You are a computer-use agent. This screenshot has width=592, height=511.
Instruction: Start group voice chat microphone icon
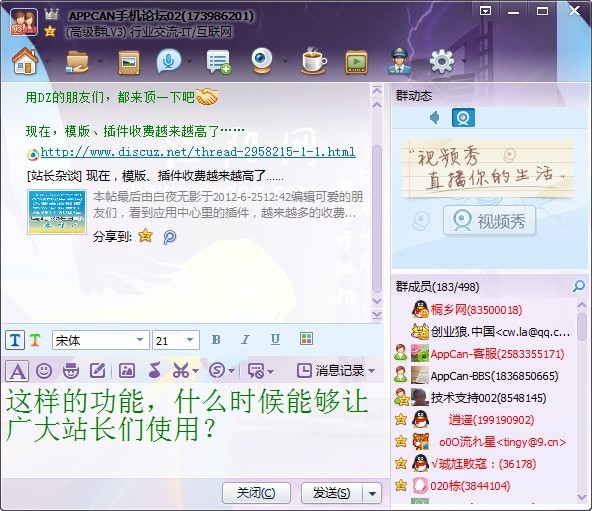click(x=168, y=62)
